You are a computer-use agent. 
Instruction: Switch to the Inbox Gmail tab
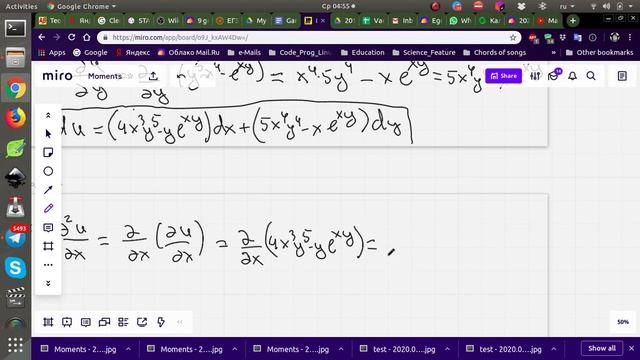402,20
